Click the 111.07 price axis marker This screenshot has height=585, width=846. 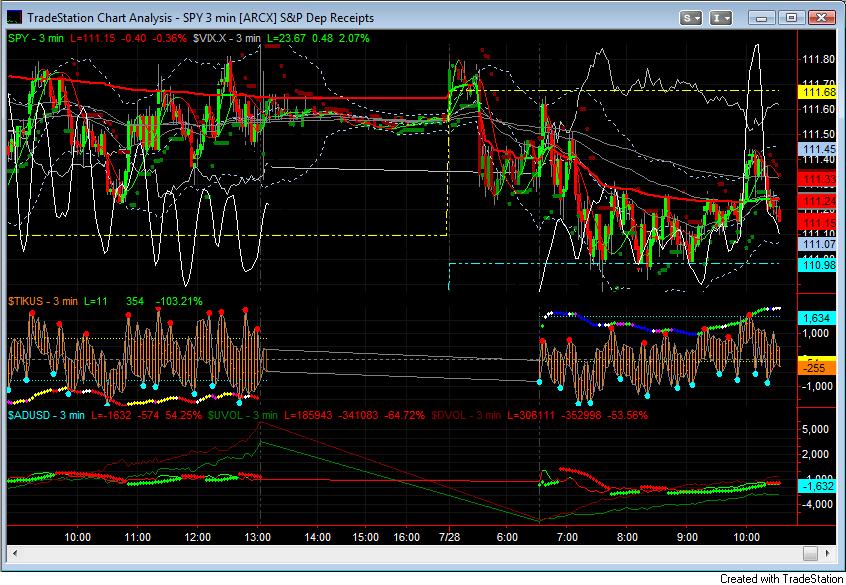(x=819, y=244)
